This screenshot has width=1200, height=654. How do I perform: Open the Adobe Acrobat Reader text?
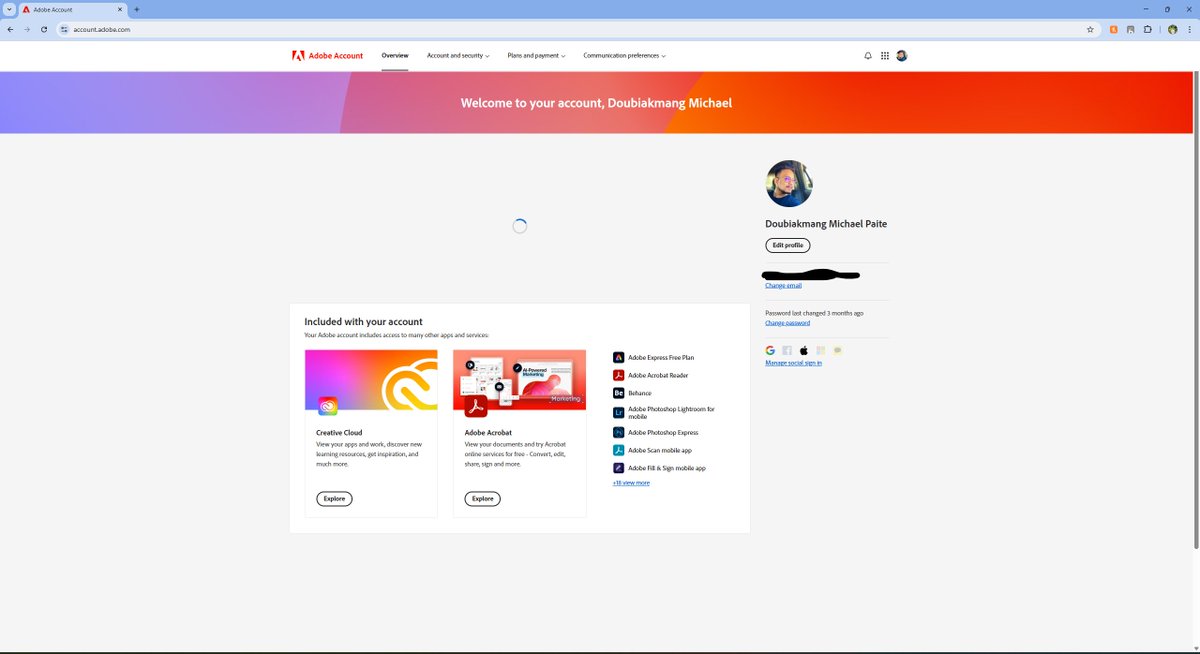658,375
